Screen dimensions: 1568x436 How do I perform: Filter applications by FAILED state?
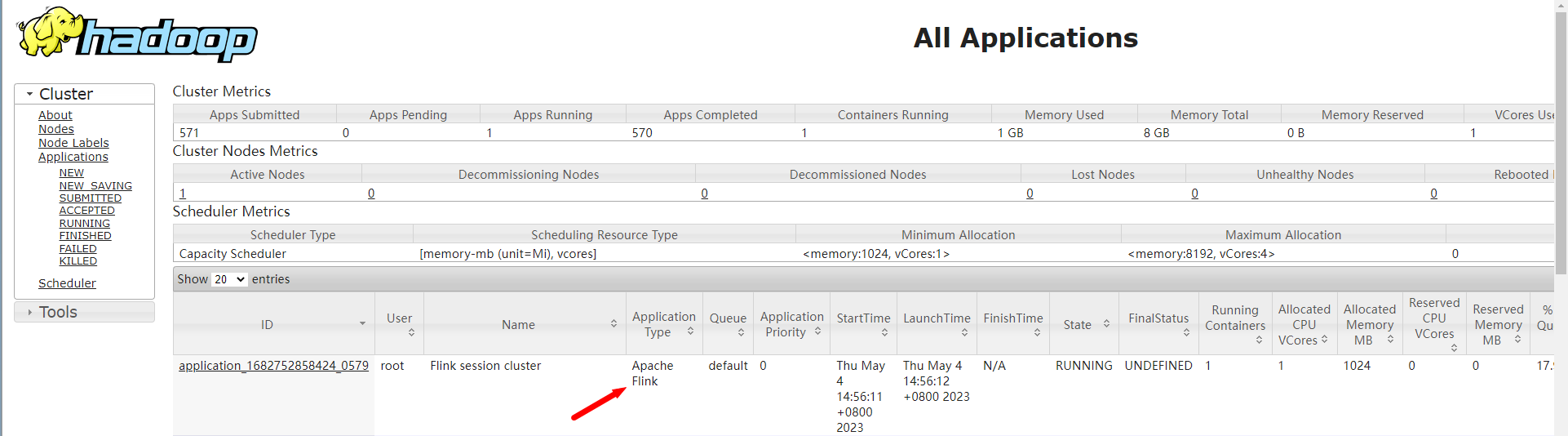coord(78,249)
